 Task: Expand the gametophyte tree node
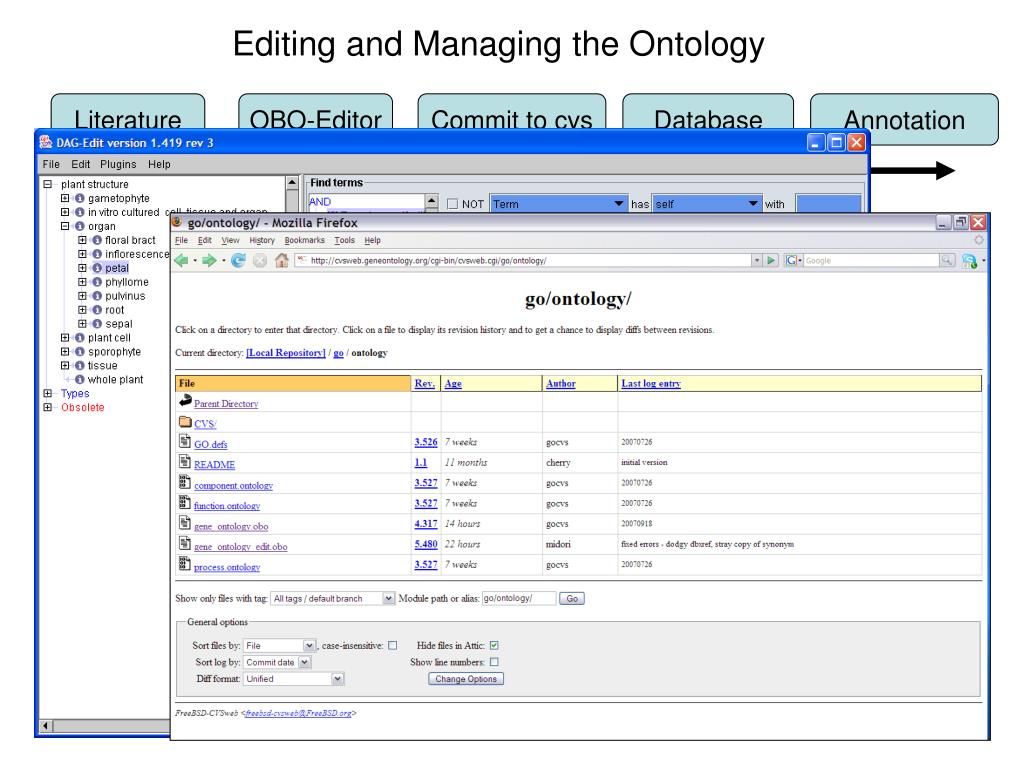tap(65, 198)
